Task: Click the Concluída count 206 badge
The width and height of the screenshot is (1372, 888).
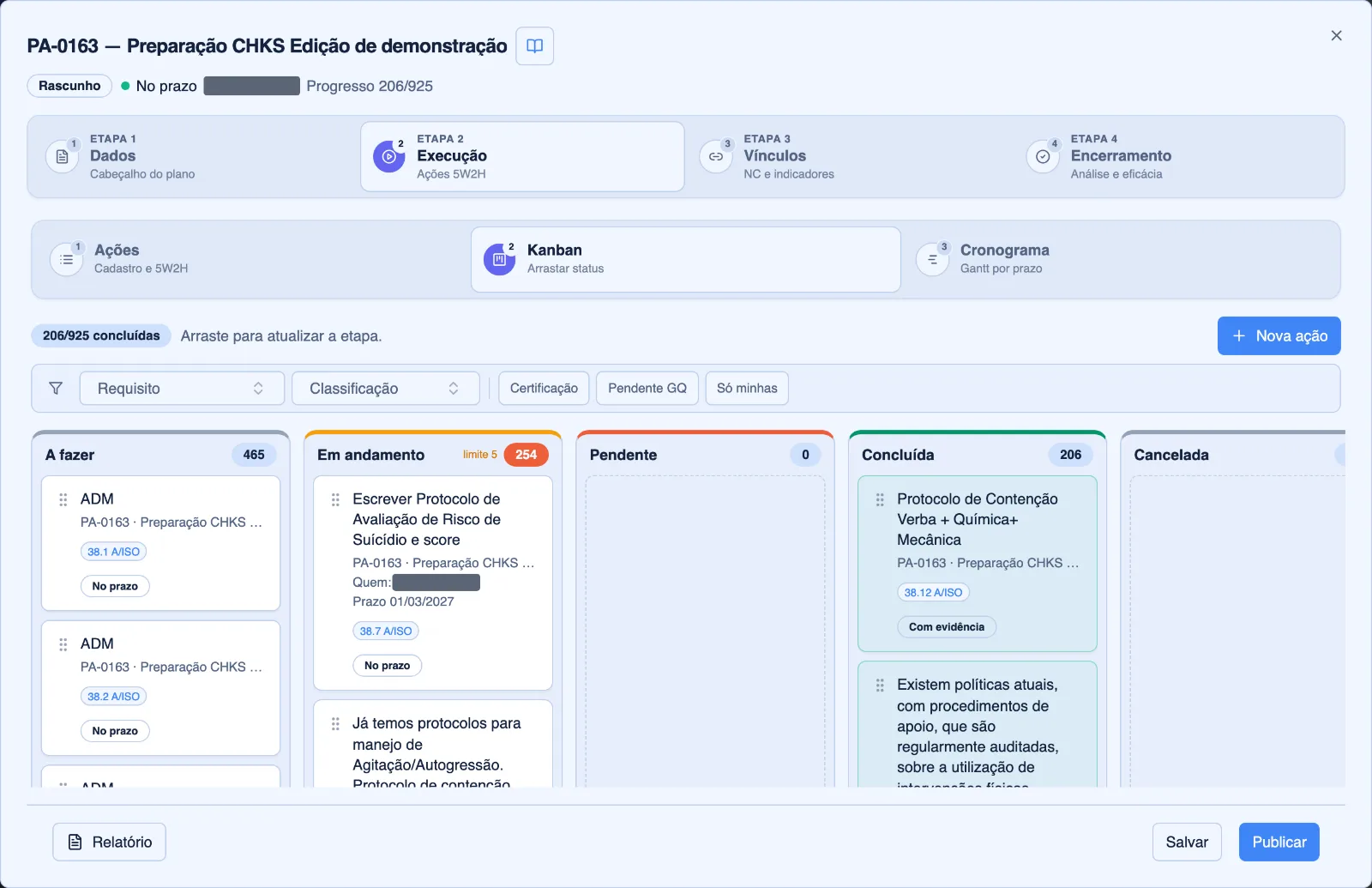Action: pyautogui.click(x=1070, y=455)
